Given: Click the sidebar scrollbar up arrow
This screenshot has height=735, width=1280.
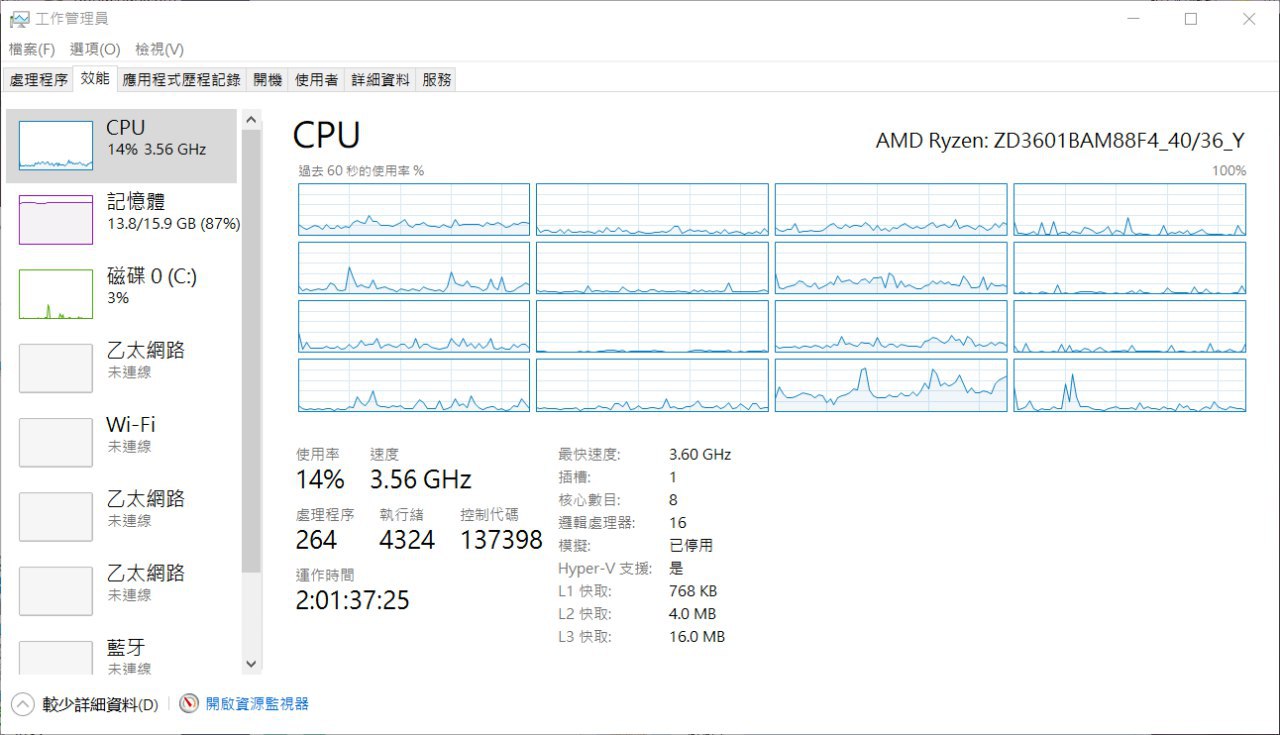Looking at the screenshot, I should tap(251, 120).
